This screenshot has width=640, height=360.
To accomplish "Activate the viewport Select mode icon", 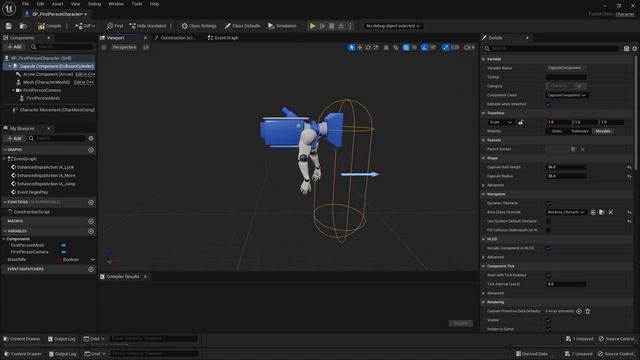I will 351,47.
